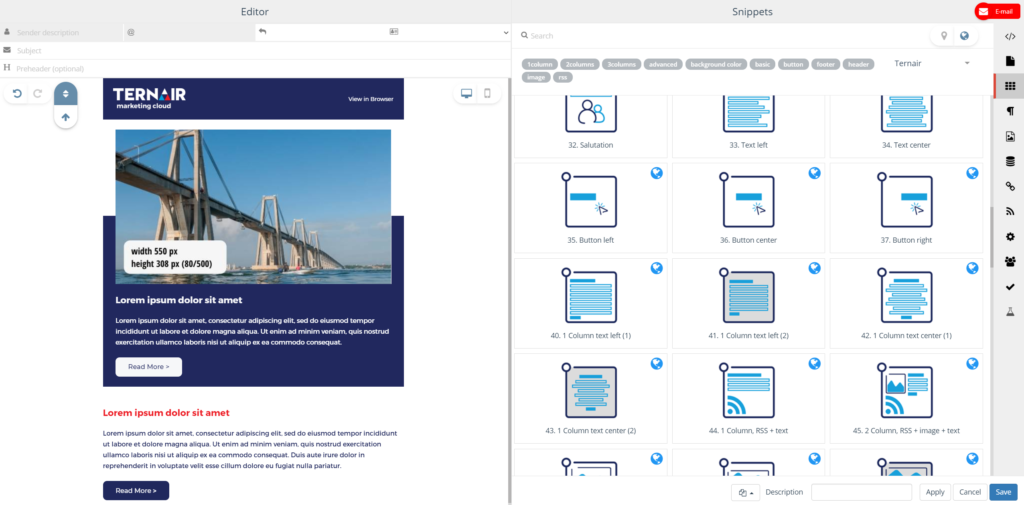Open the HTML source code panel
1024x505 pixels.
1010,37
